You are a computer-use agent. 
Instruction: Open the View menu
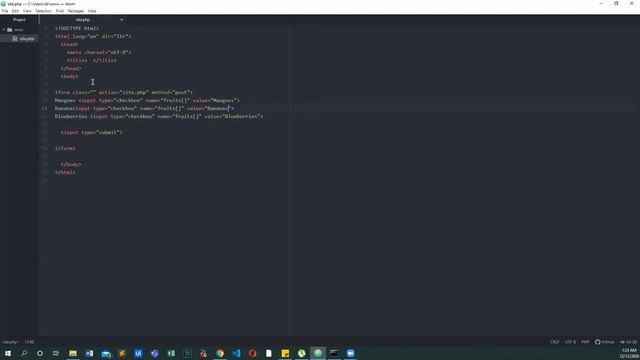(x=27, y=11)
